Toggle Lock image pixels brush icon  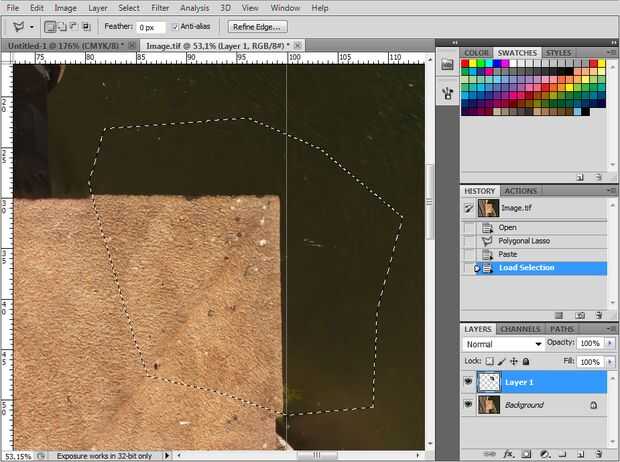501,361
